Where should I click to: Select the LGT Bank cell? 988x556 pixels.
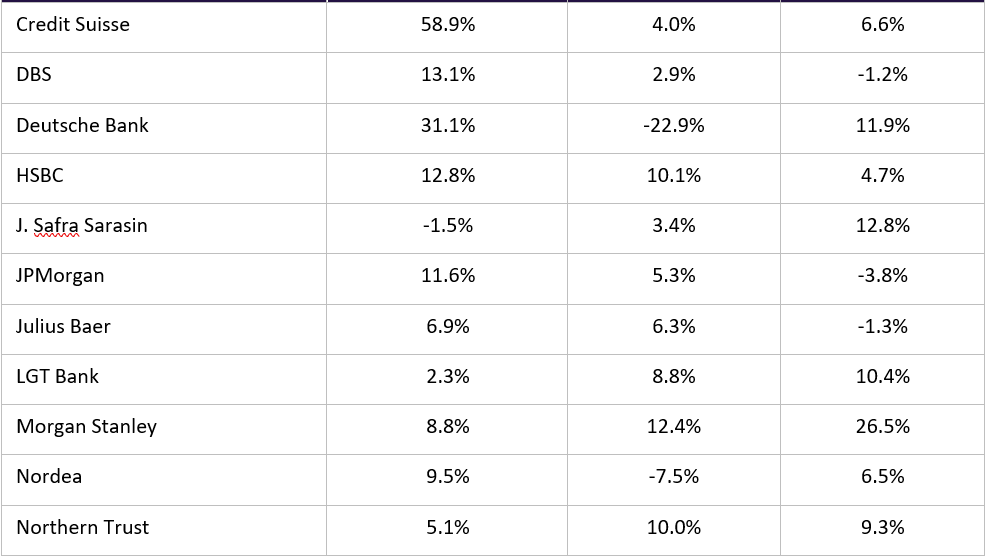click(58, 376)
